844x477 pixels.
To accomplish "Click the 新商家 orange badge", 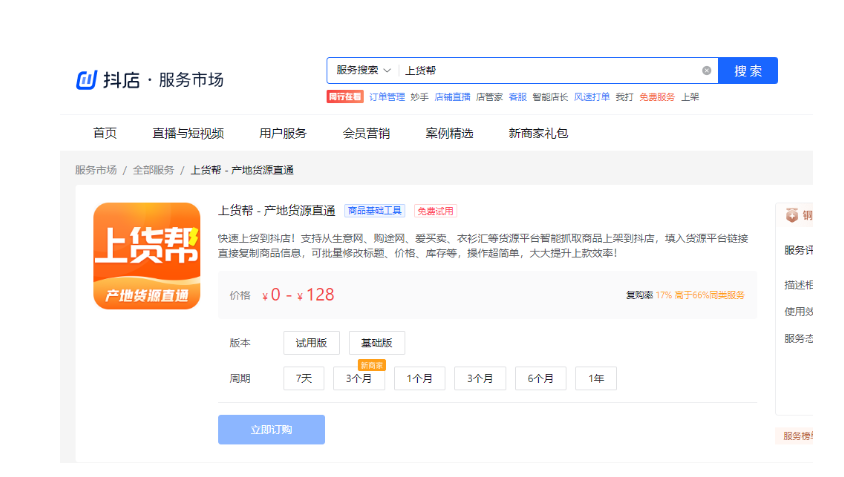I will [x=372, y=366].
